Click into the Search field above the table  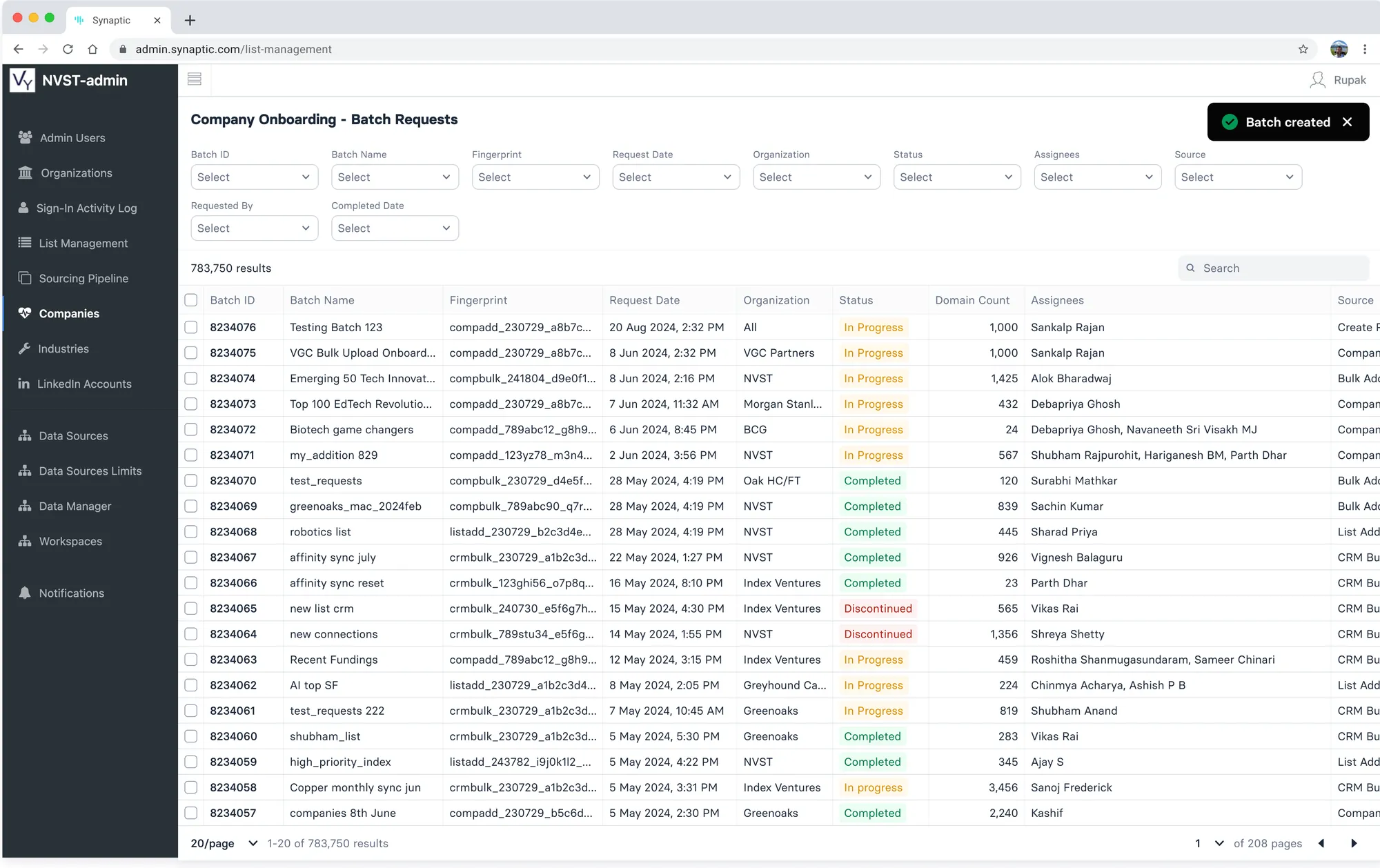click(x=1274, y=268)
